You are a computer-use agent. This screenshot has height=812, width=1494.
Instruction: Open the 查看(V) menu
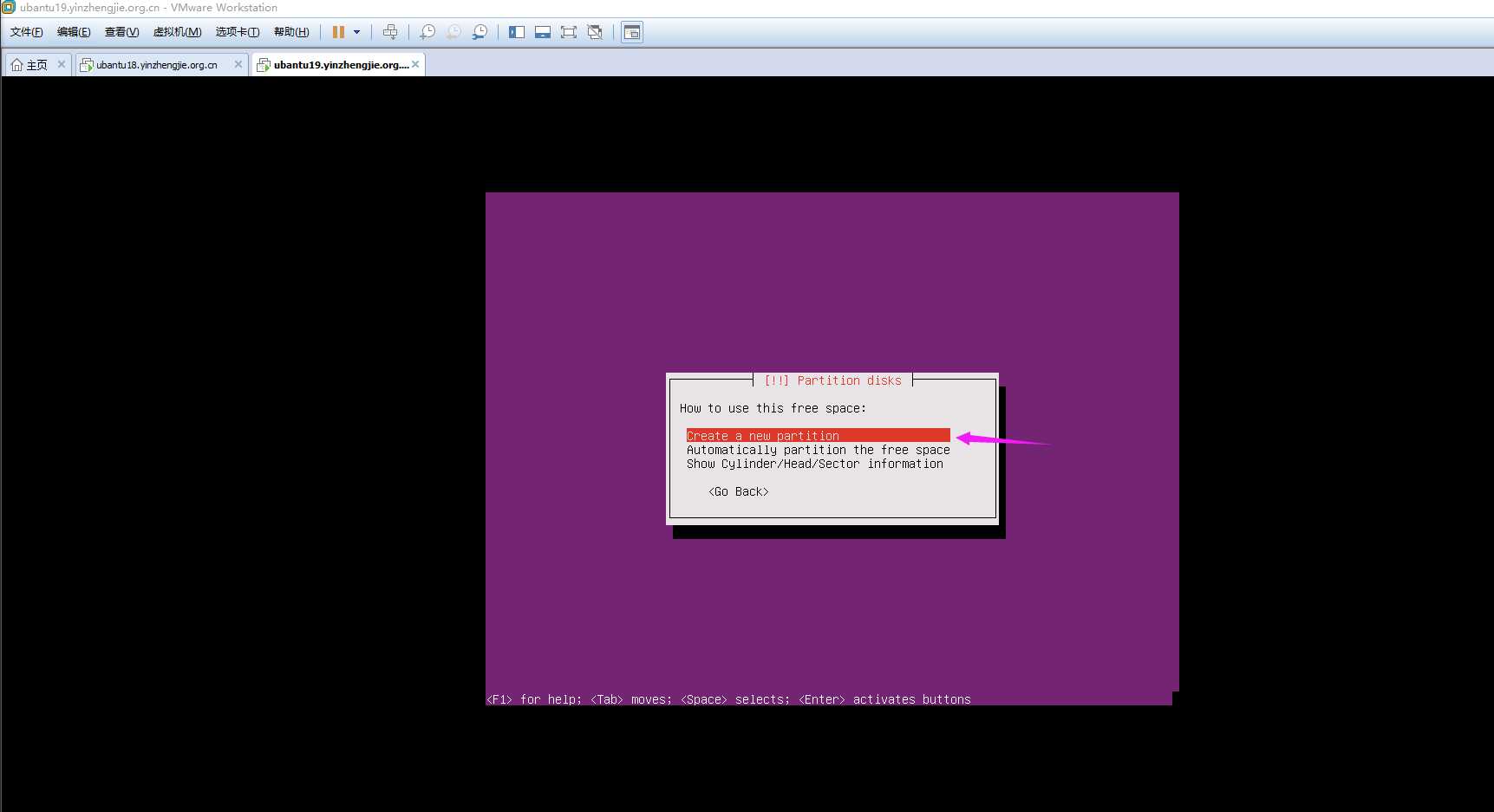click(x=121, y=32)
